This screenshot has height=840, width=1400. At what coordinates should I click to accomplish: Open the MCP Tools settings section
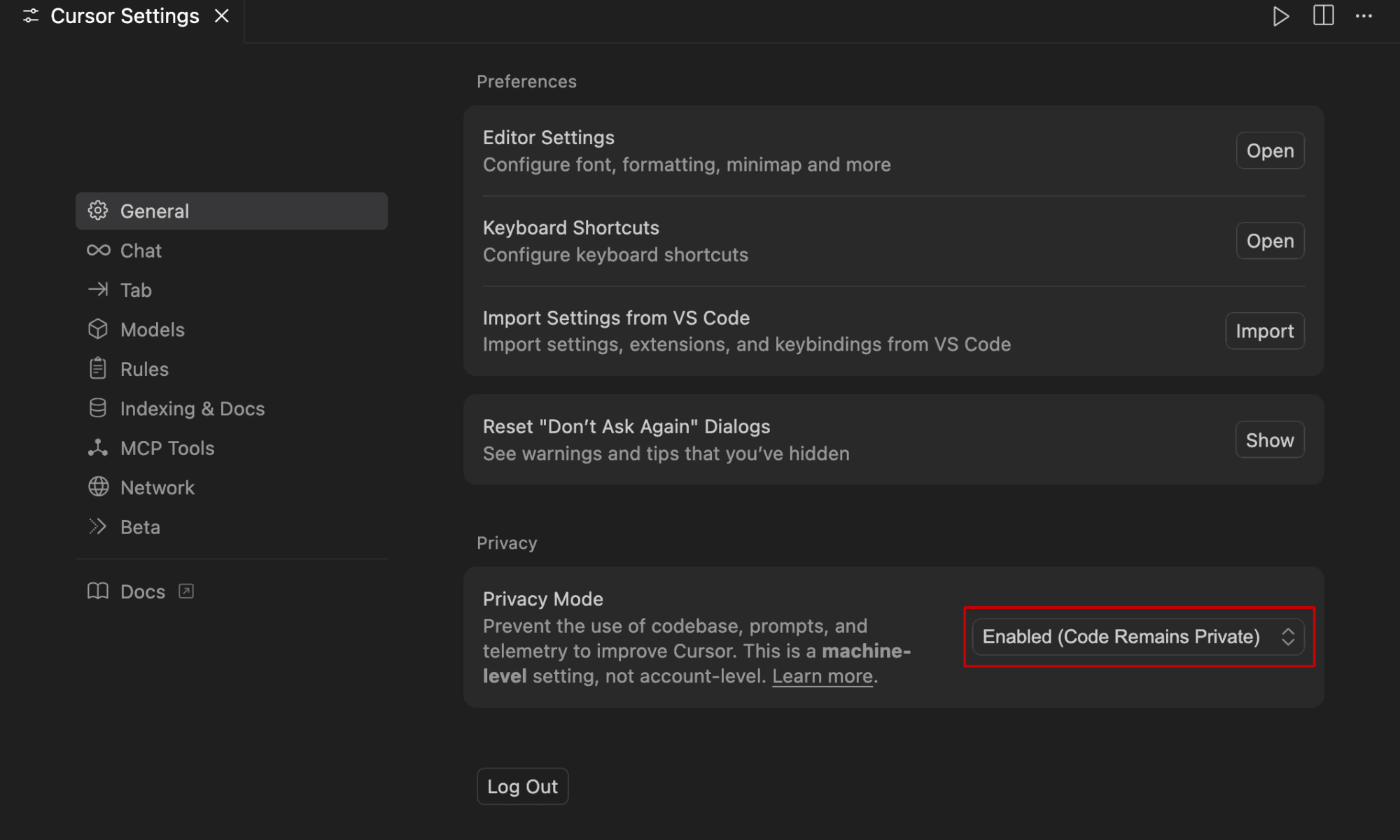click(232, 448)
